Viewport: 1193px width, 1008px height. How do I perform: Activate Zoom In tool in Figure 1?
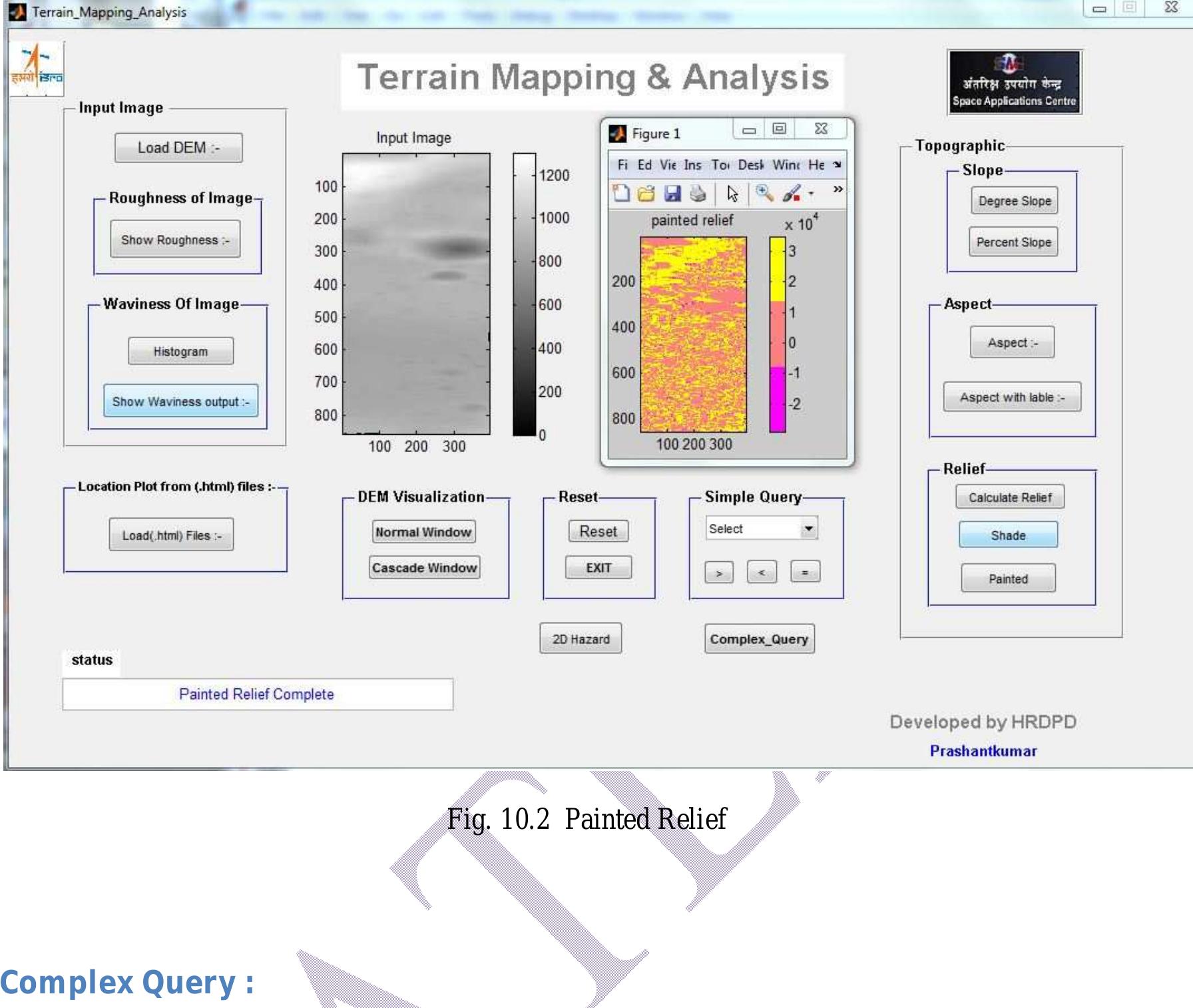point(764,194)
